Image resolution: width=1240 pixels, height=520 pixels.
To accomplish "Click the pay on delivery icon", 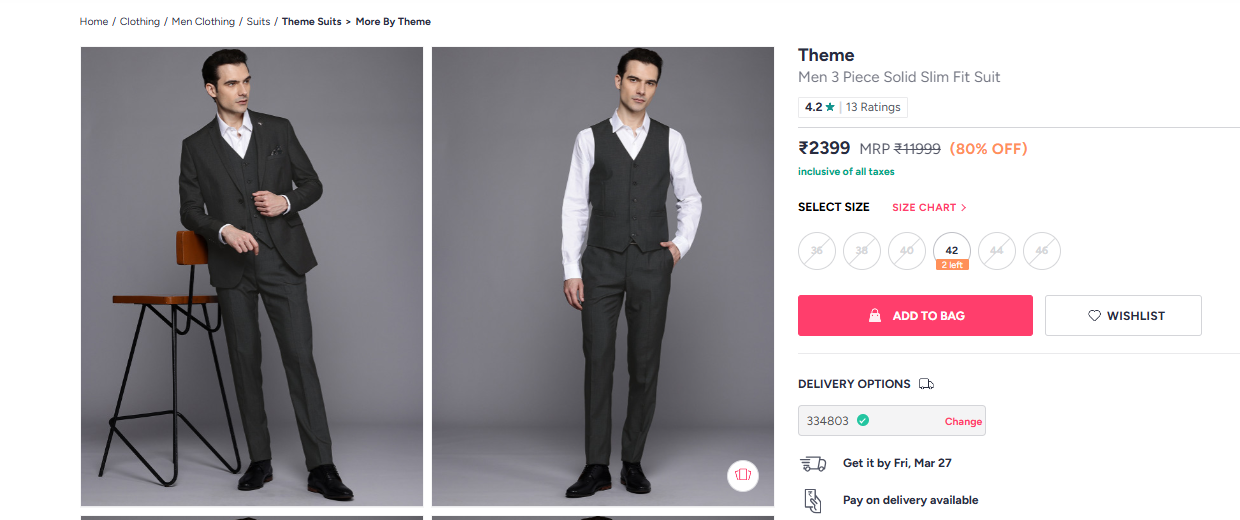I will pyautogui.click(x=813, y=500).
